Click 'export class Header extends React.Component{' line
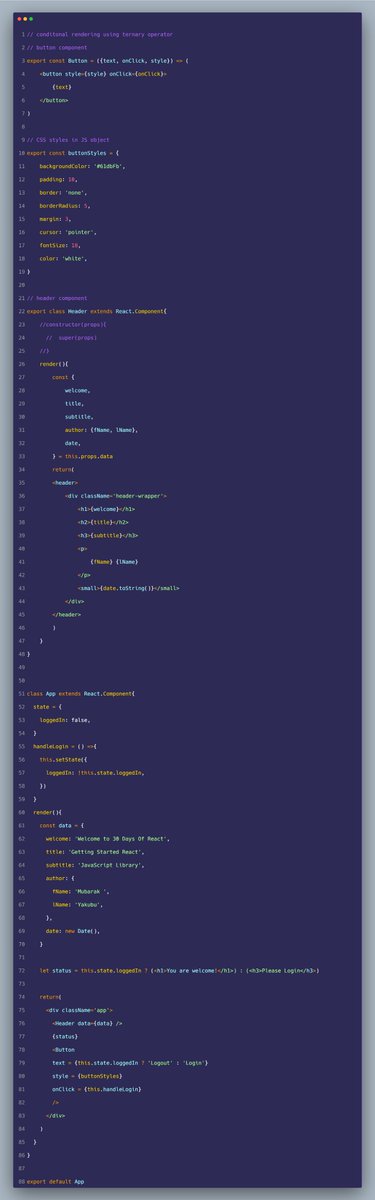Image resolution: width=375 pixels, height=1200 pixels. coord(97,311)
